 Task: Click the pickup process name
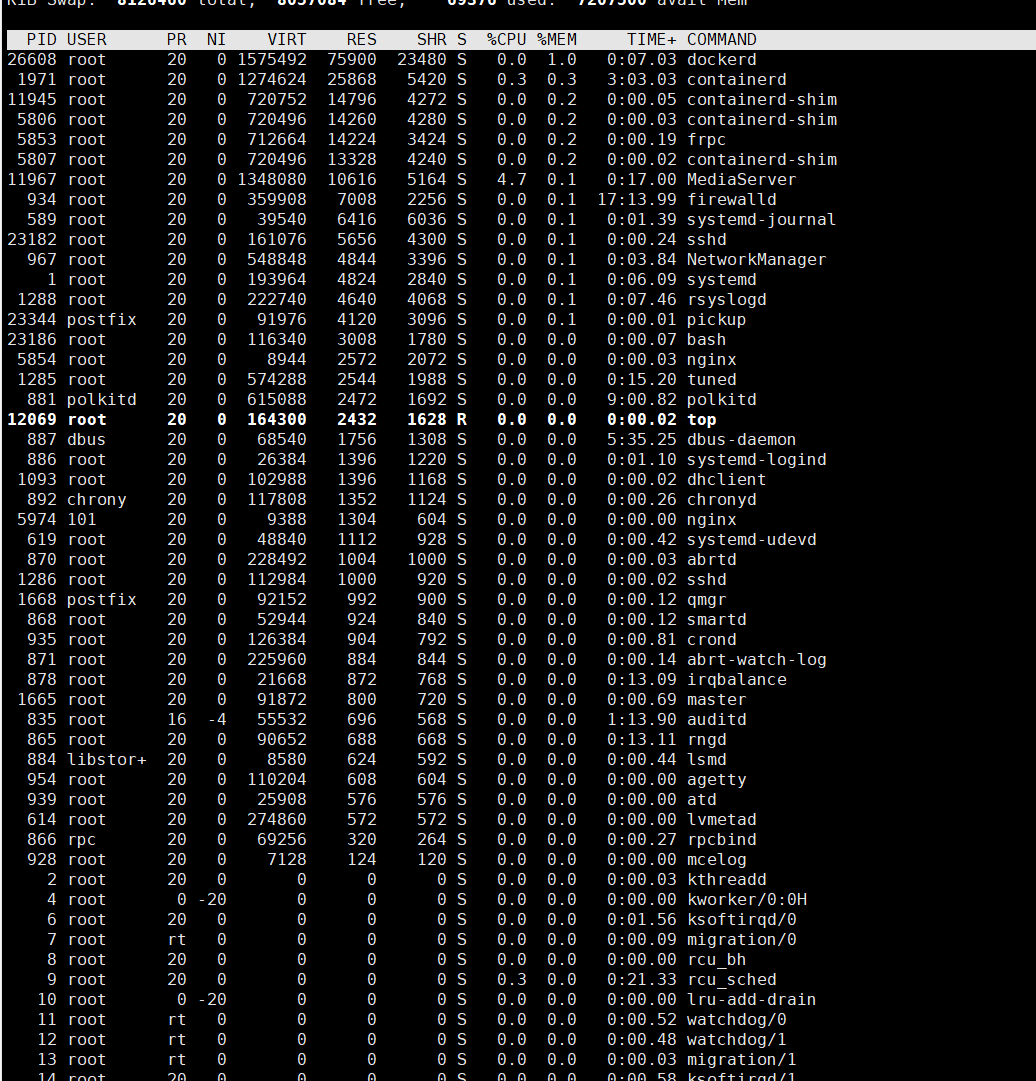pyautogui.click(x=716, y=320)
